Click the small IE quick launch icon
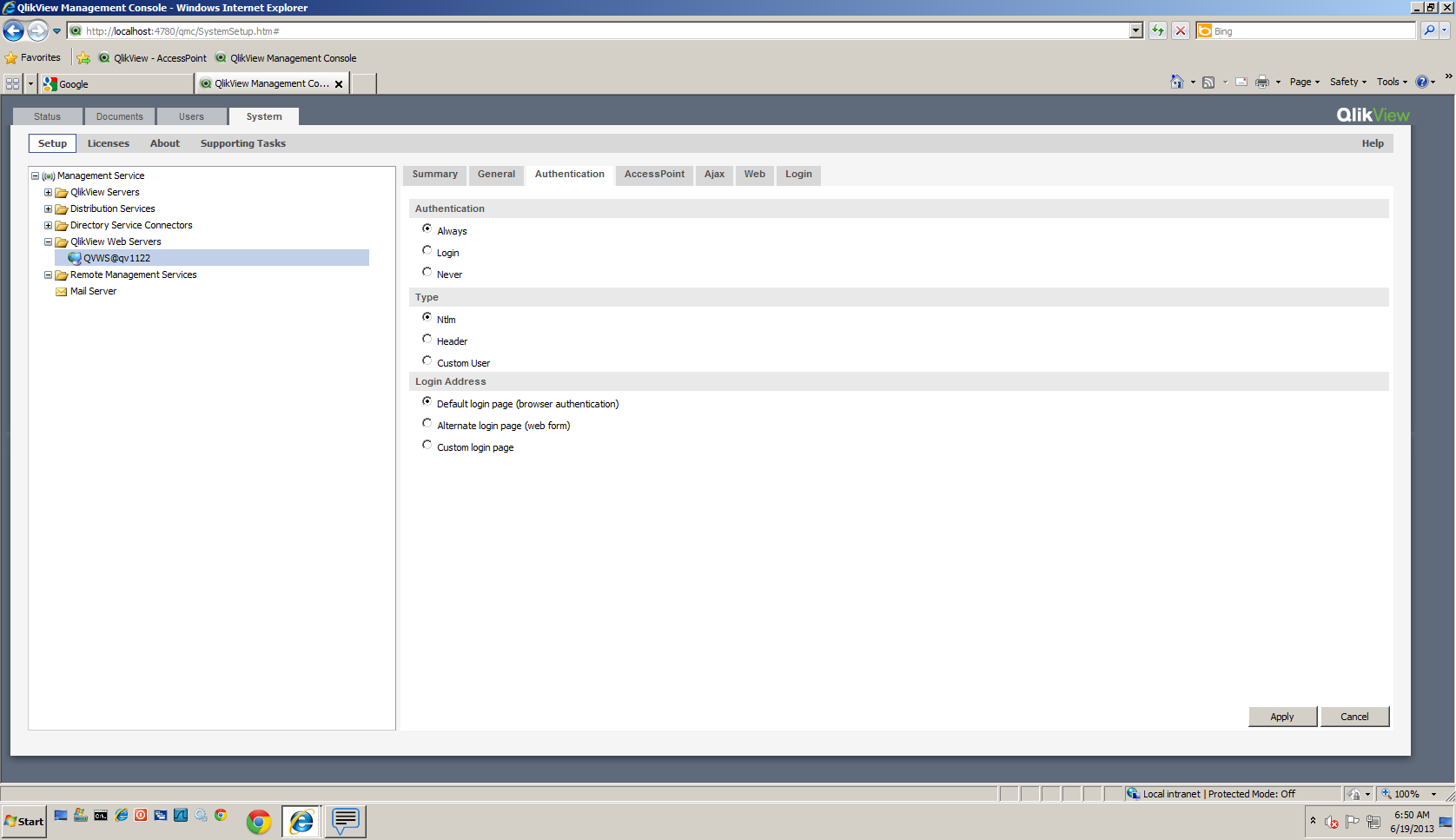Image resolution: width=1456 pixels, height=840 pixels. coord(121,815)
